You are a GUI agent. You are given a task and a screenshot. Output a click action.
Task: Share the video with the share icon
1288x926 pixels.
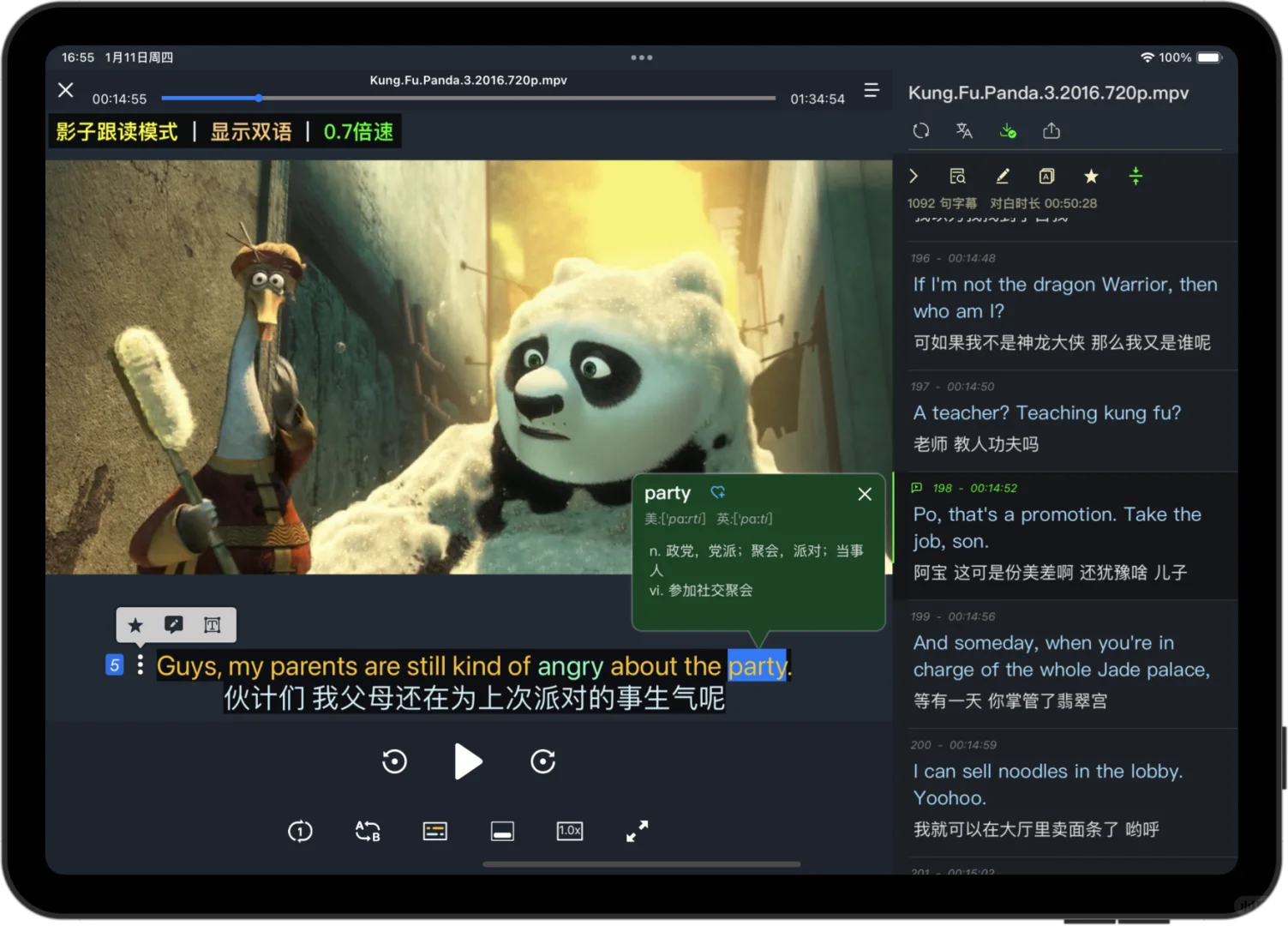1051,130
